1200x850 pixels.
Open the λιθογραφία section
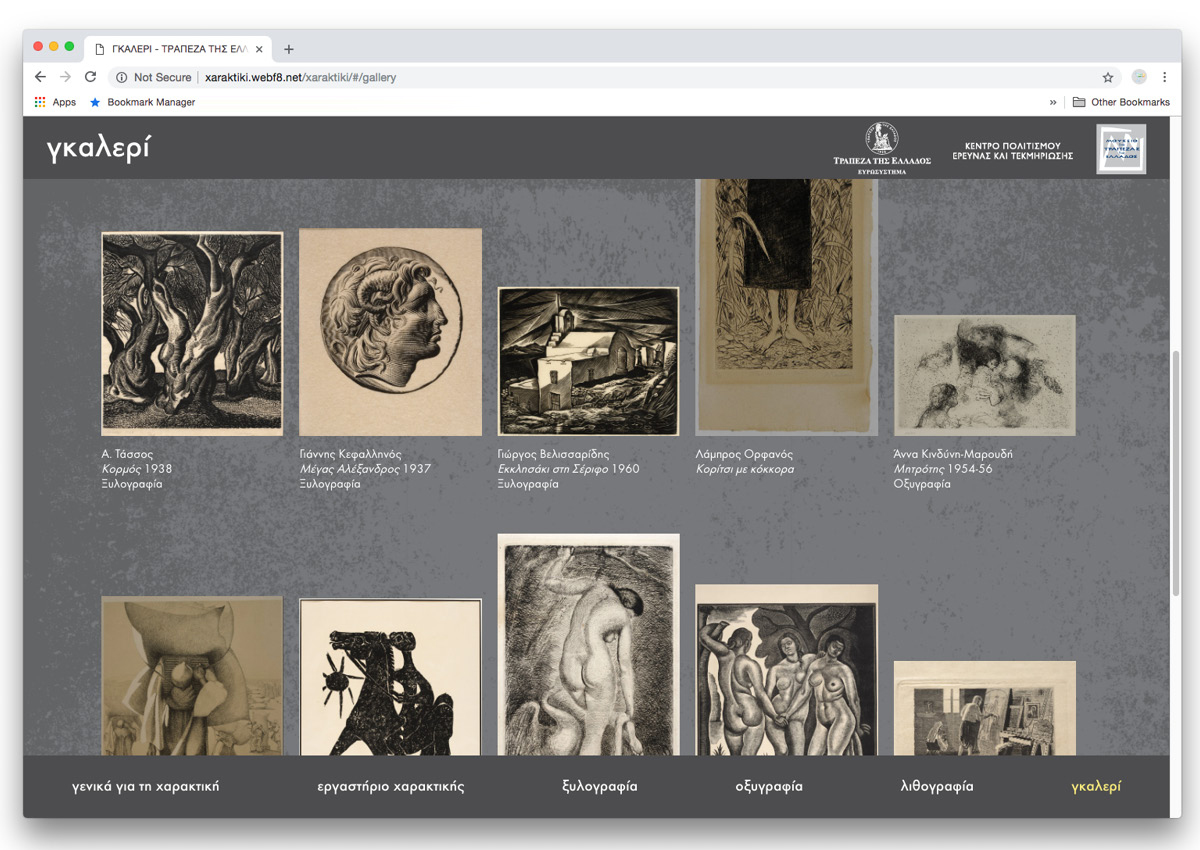coord(937,786)
